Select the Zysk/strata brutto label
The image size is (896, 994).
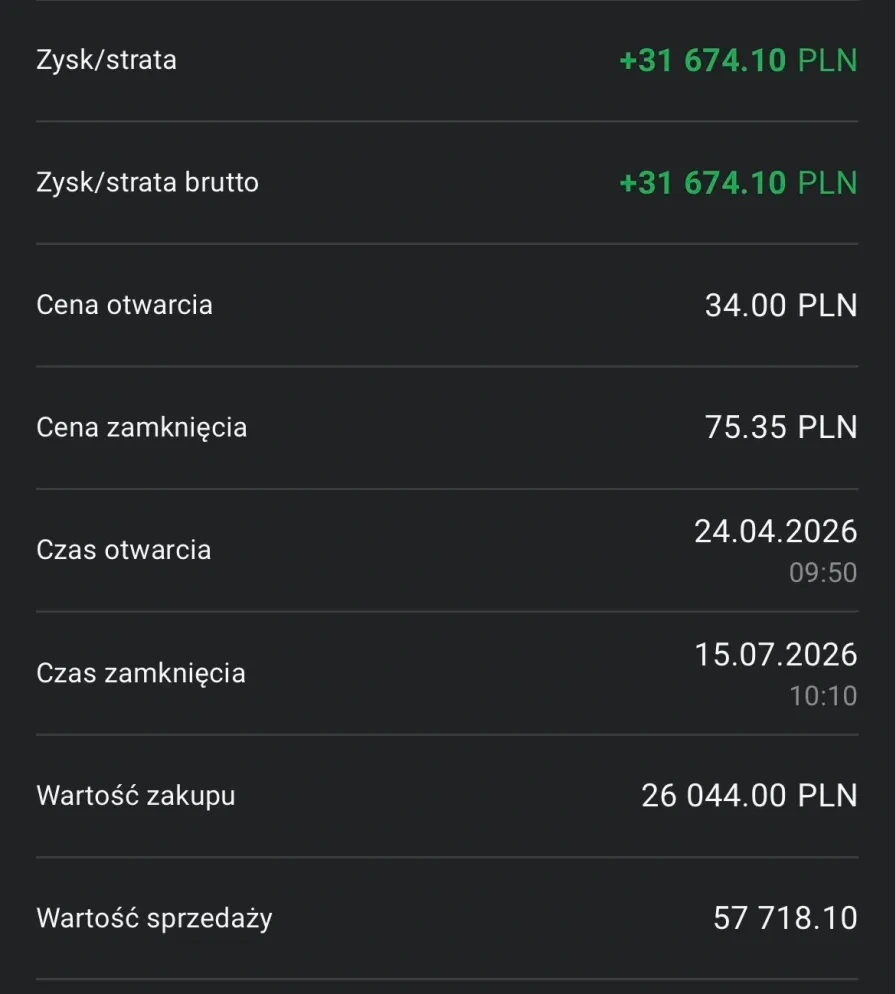[x=147, y=183]
